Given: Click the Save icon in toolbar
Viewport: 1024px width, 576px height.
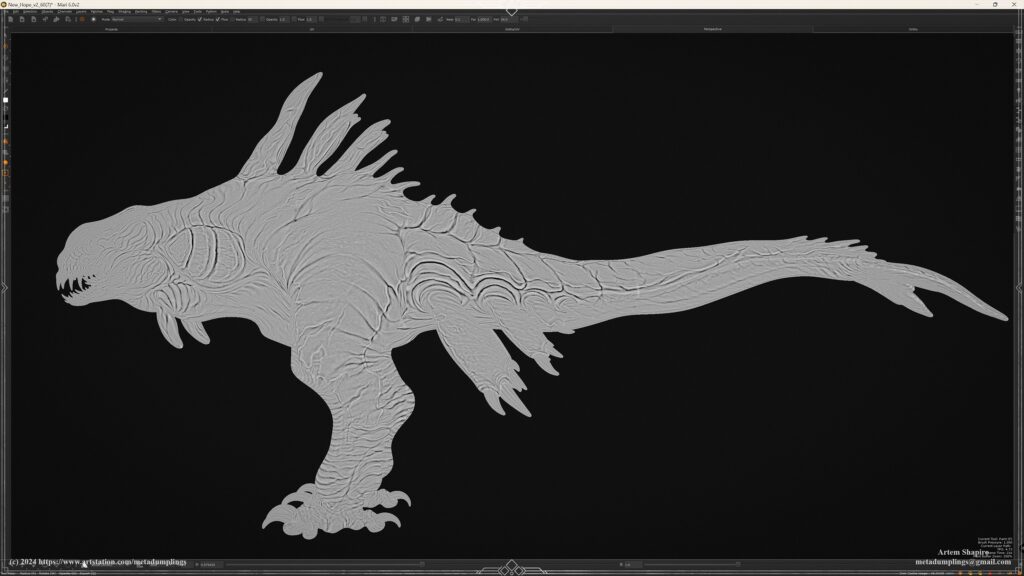Looking at the screenshot, I should pos(33,19).
